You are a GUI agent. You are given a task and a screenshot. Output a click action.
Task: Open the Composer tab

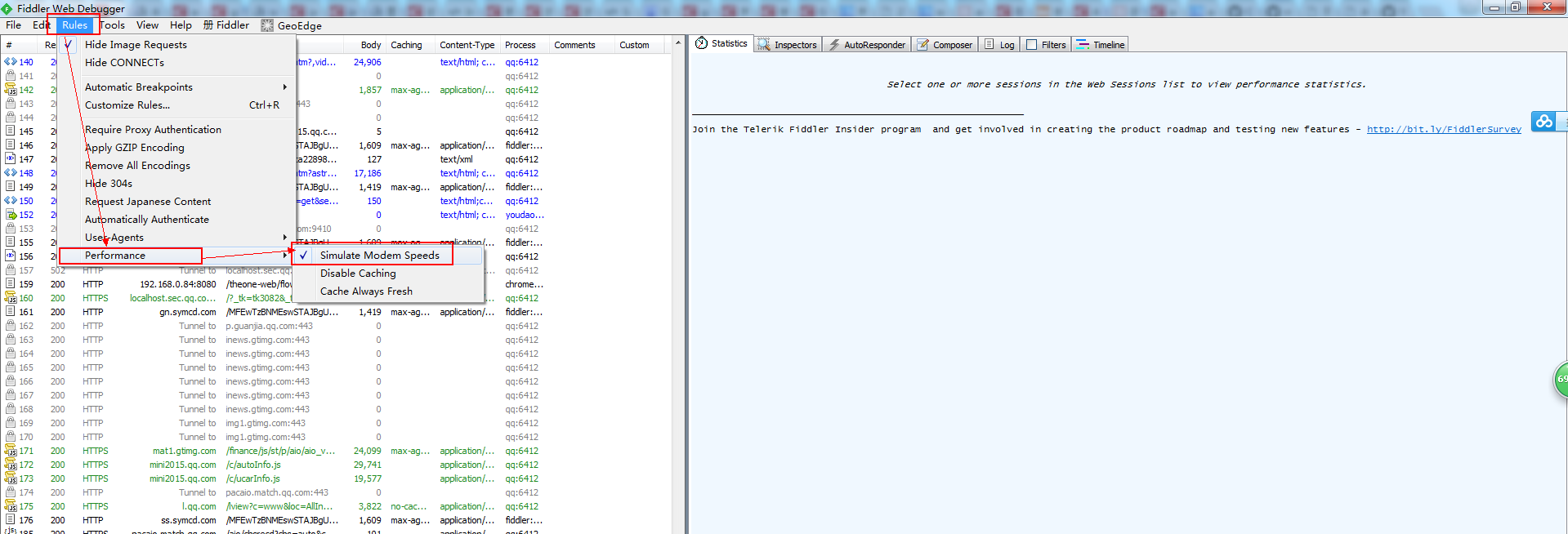[x=945, y=45]
